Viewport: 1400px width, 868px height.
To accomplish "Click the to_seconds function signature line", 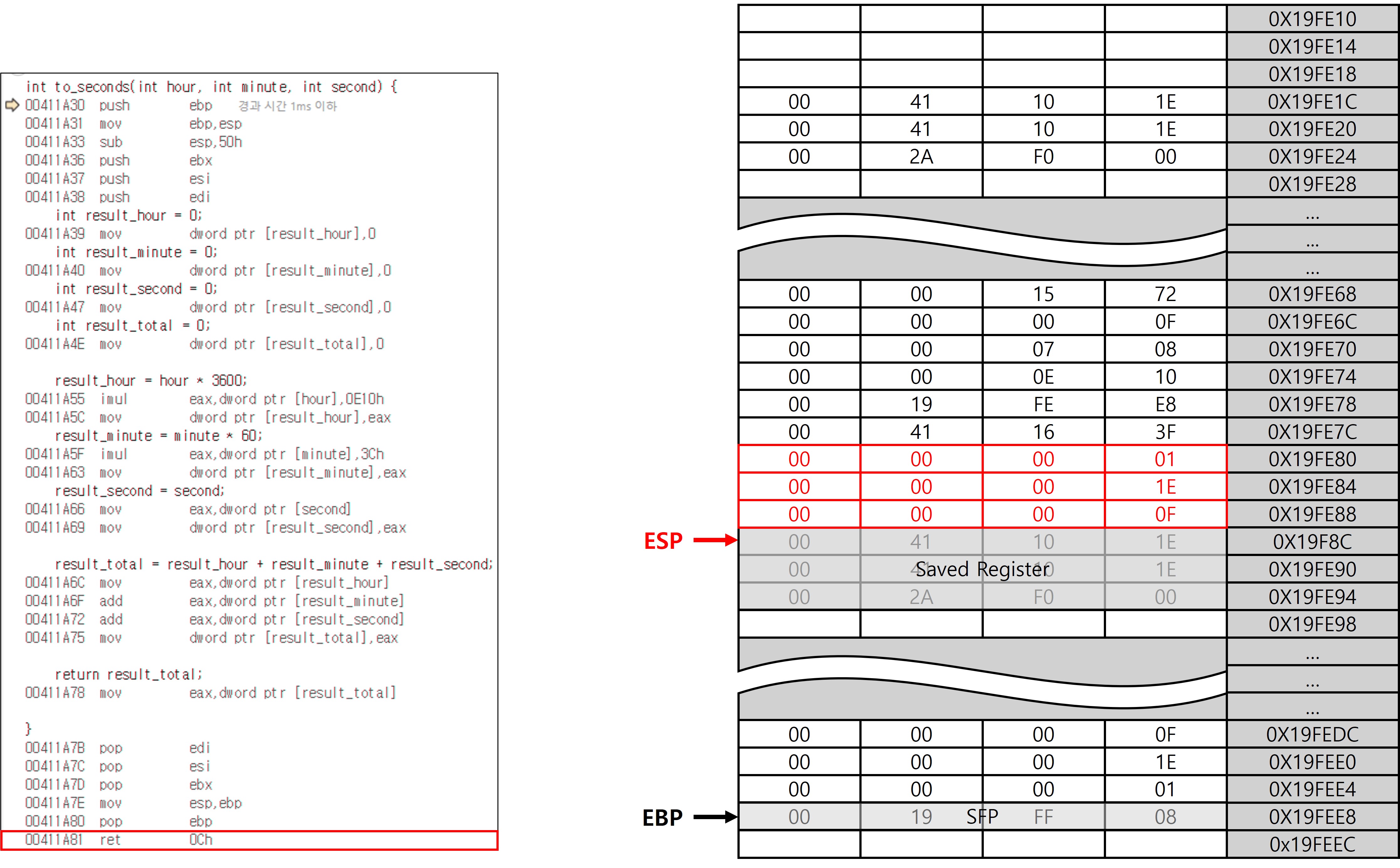I will (x=211, y=87).
